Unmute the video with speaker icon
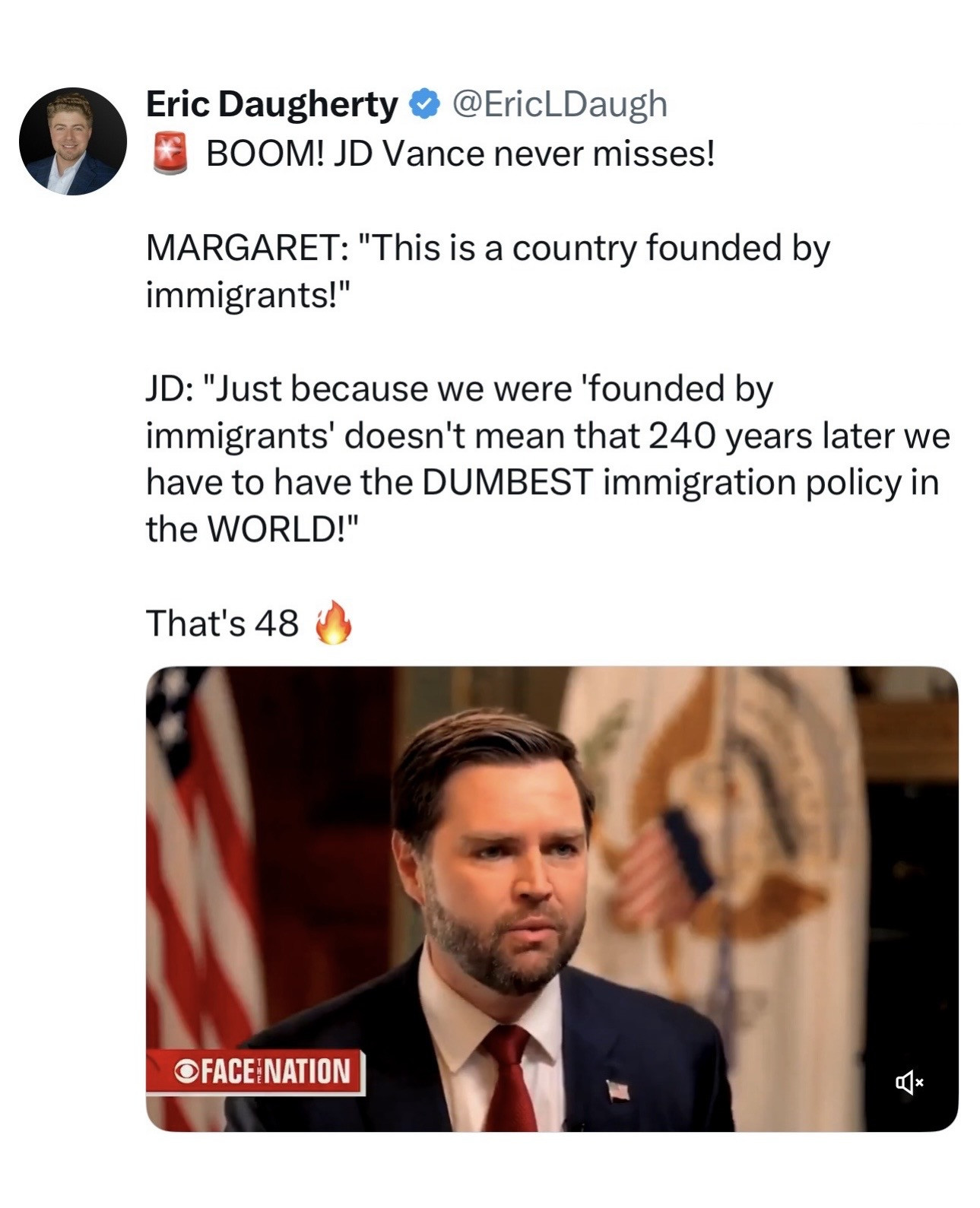Image resolution: width=980 pixels, height=1208 pixels. (x=908, y=1081)
